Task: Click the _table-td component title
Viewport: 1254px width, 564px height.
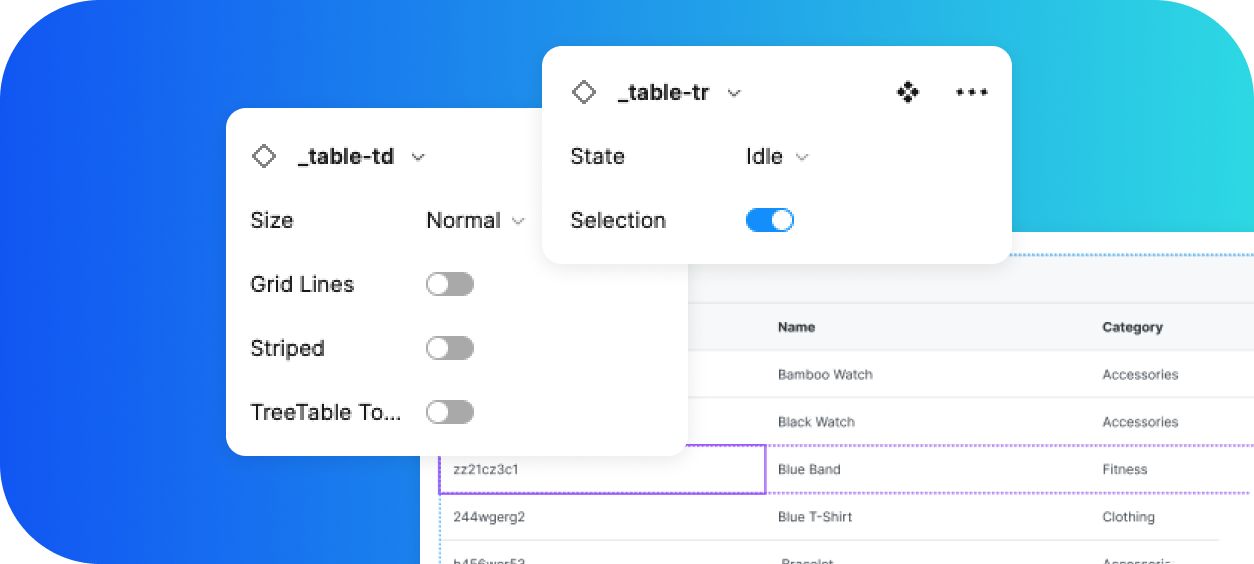Action: click(346, 157)
